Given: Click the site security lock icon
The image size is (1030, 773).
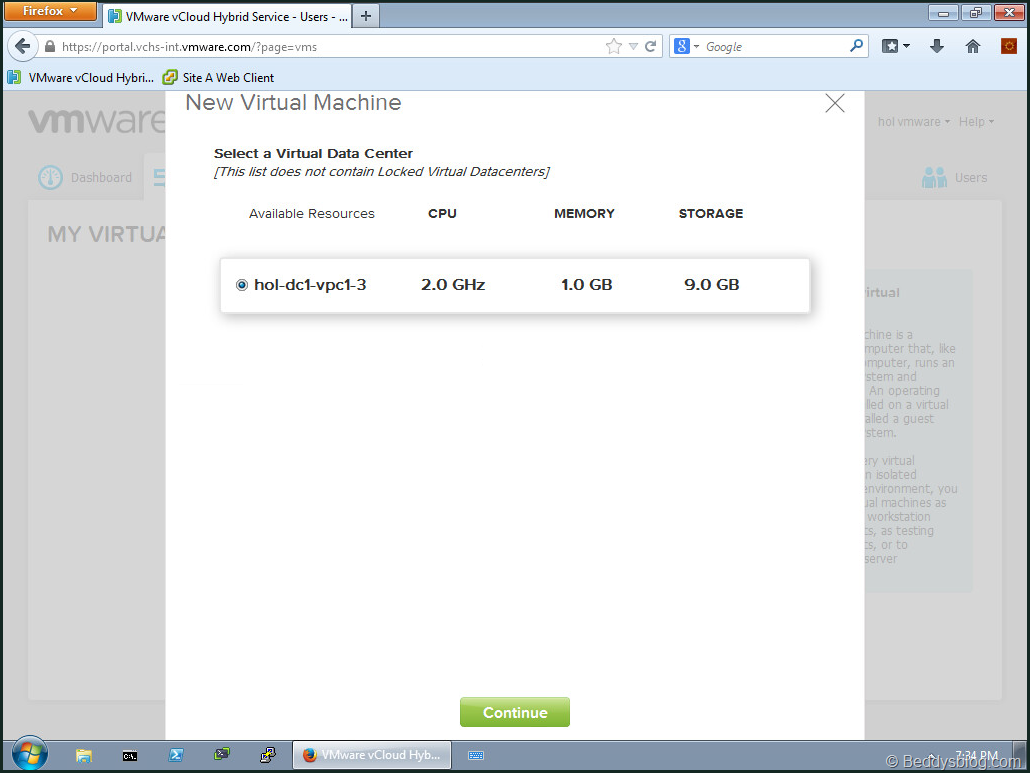Looking at the screenshot, I should point(50,47).
